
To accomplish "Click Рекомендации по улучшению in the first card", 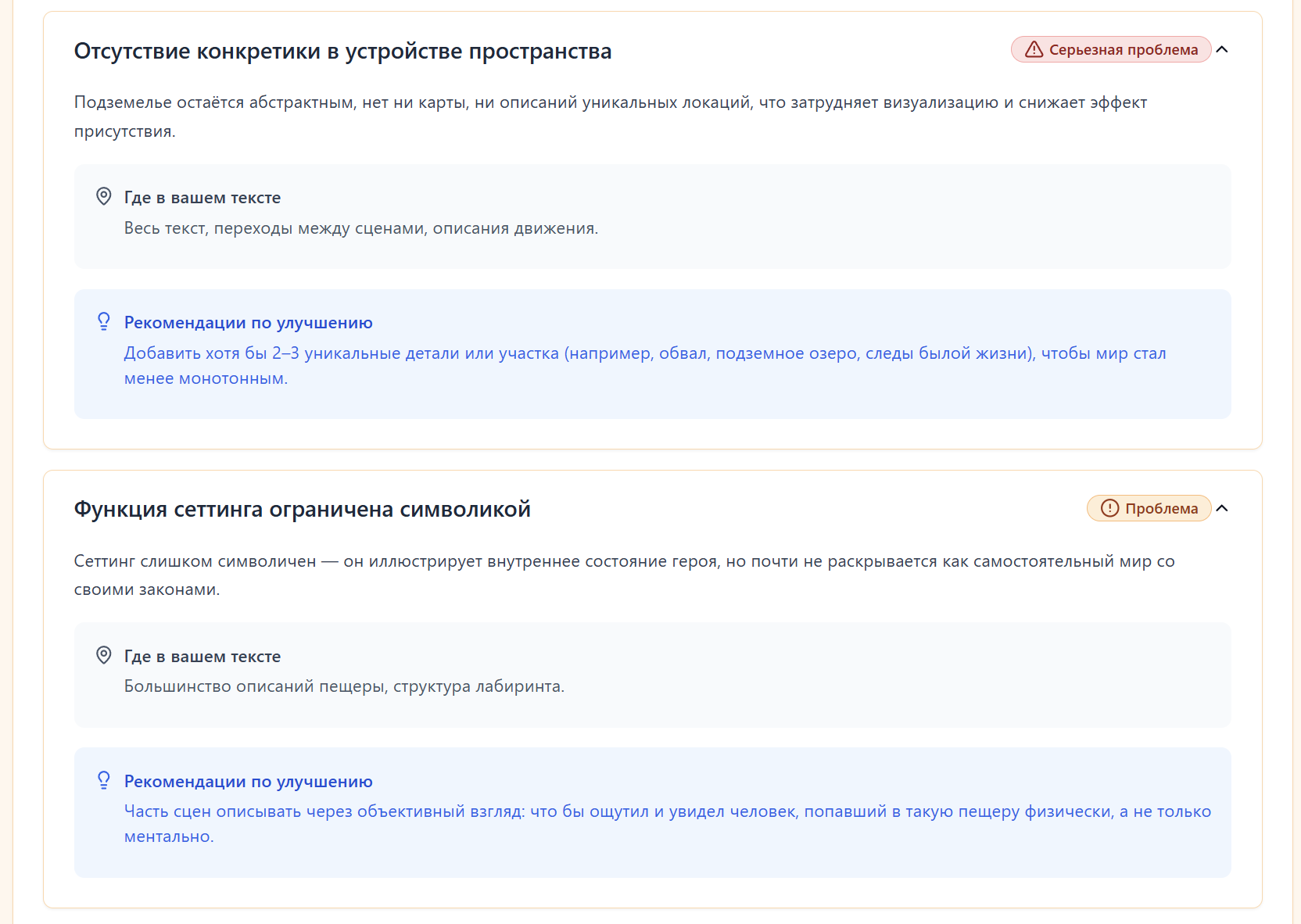I will point(248,323).
